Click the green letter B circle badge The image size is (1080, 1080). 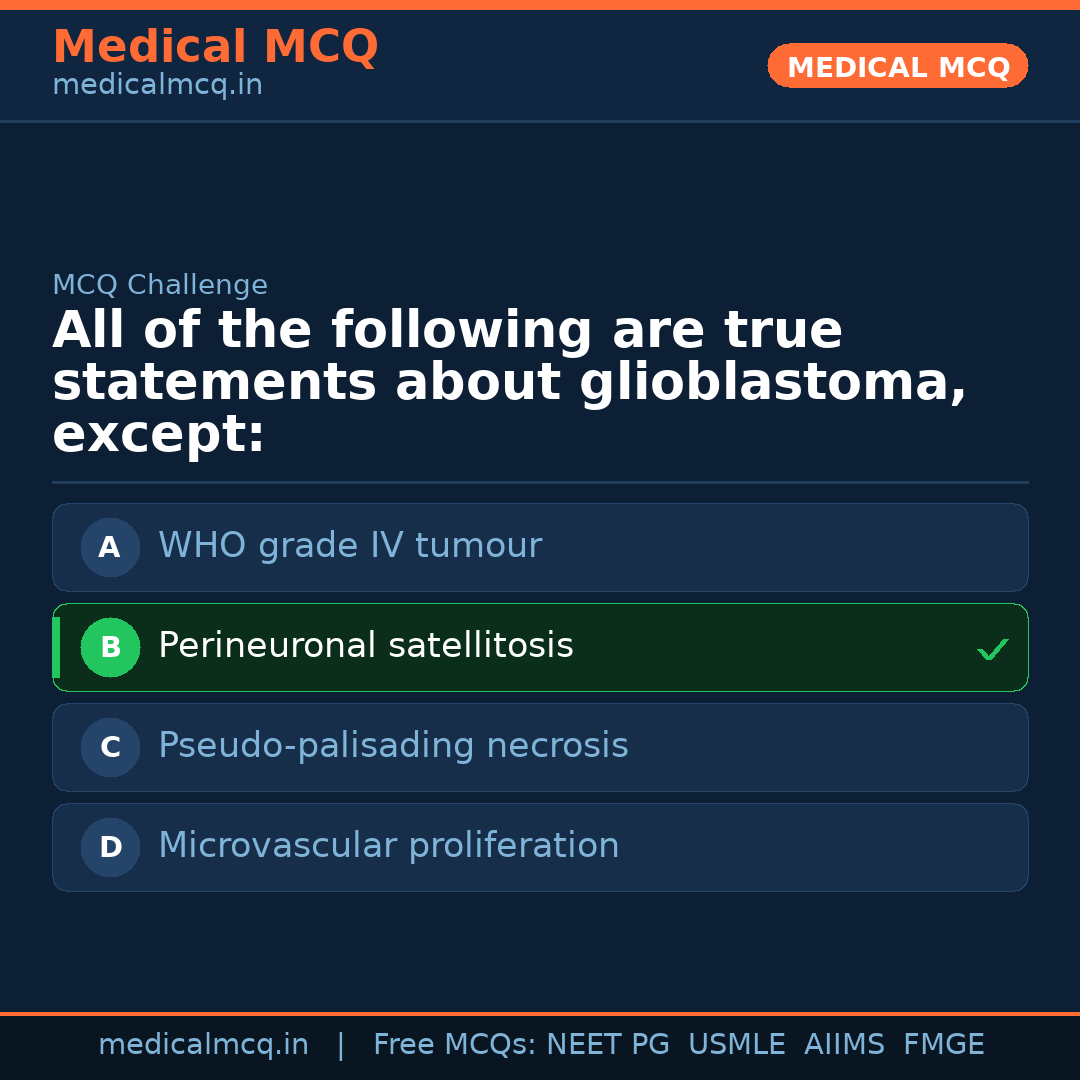[110, 648]
